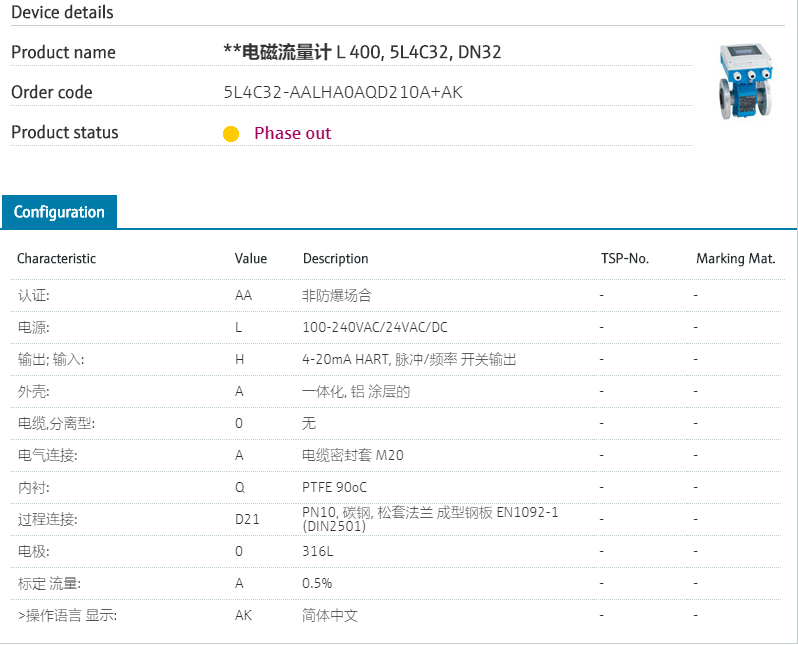Click the 316L electrode description

(316, 551)
